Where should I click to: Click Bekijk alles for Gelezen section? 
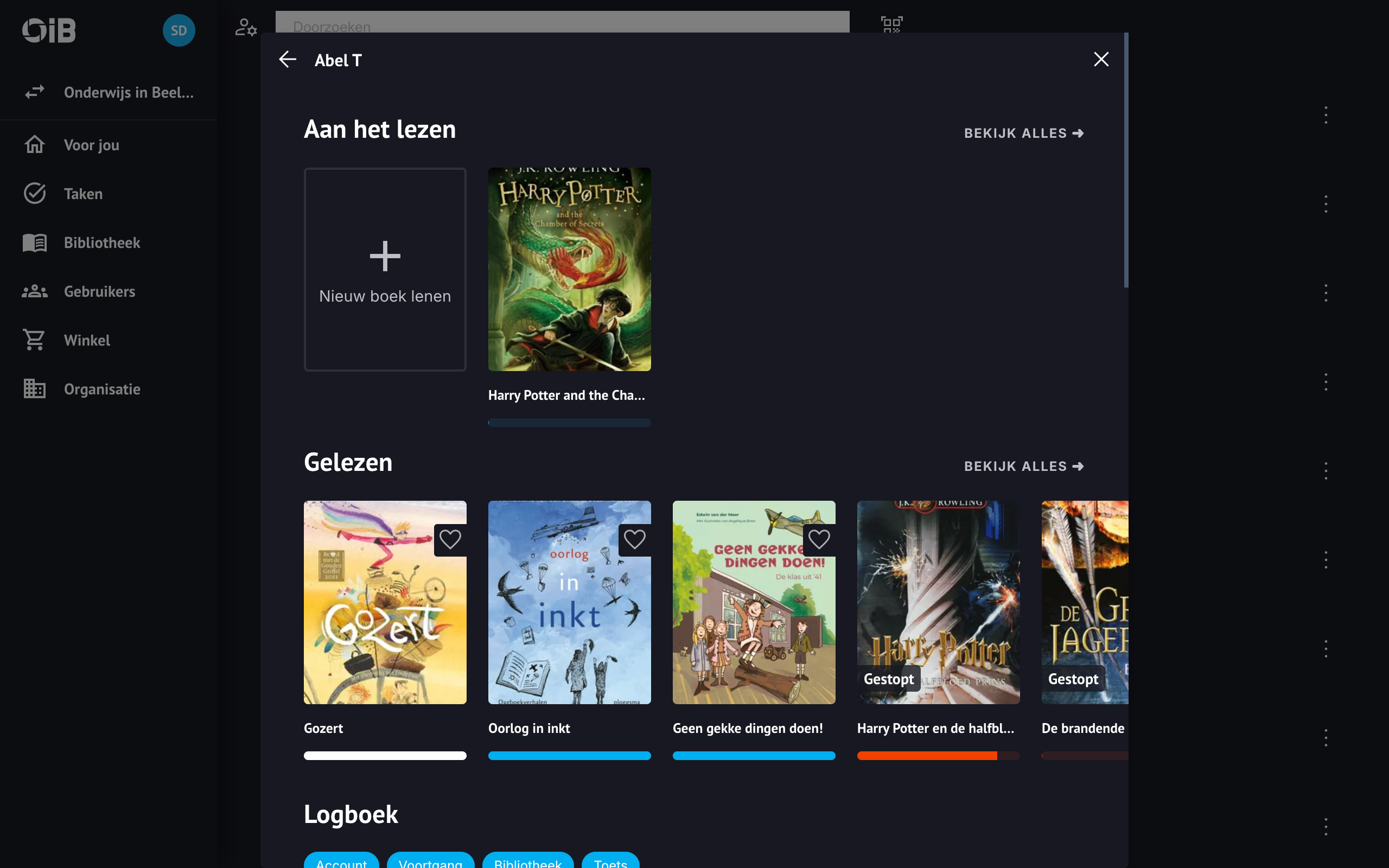pos(1023,466)
